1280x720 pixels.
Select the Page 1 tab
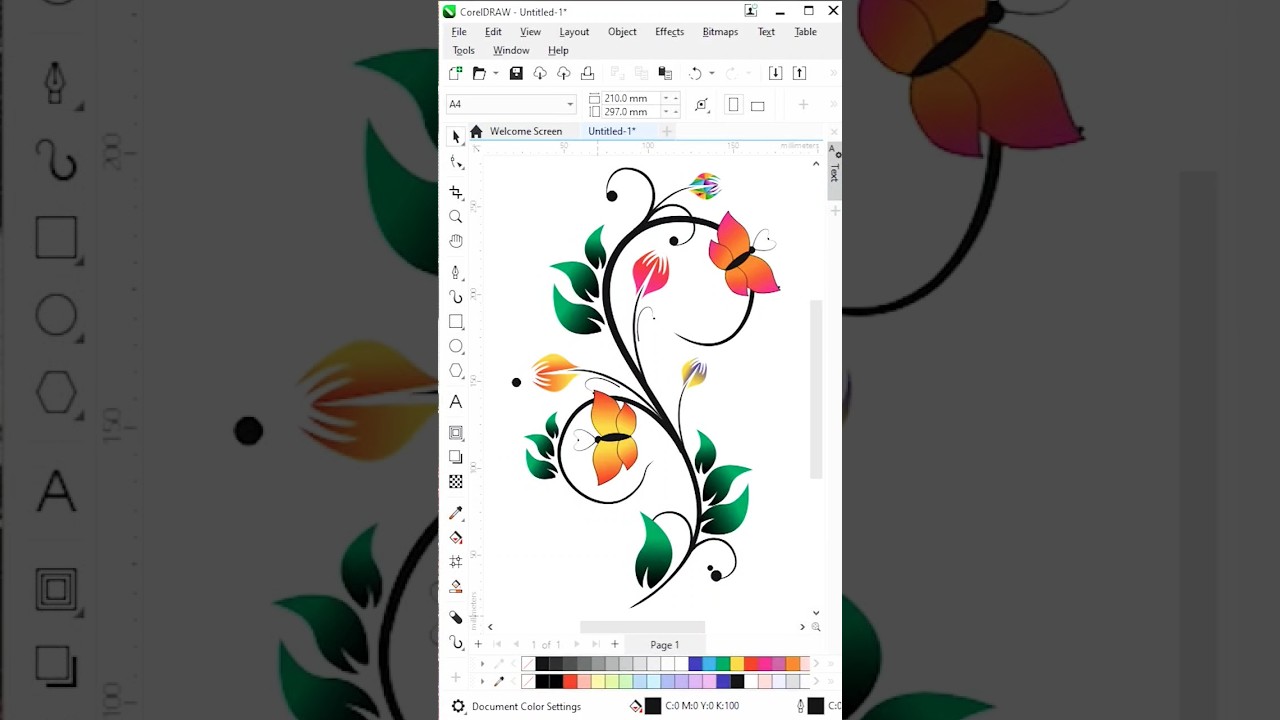665,645
